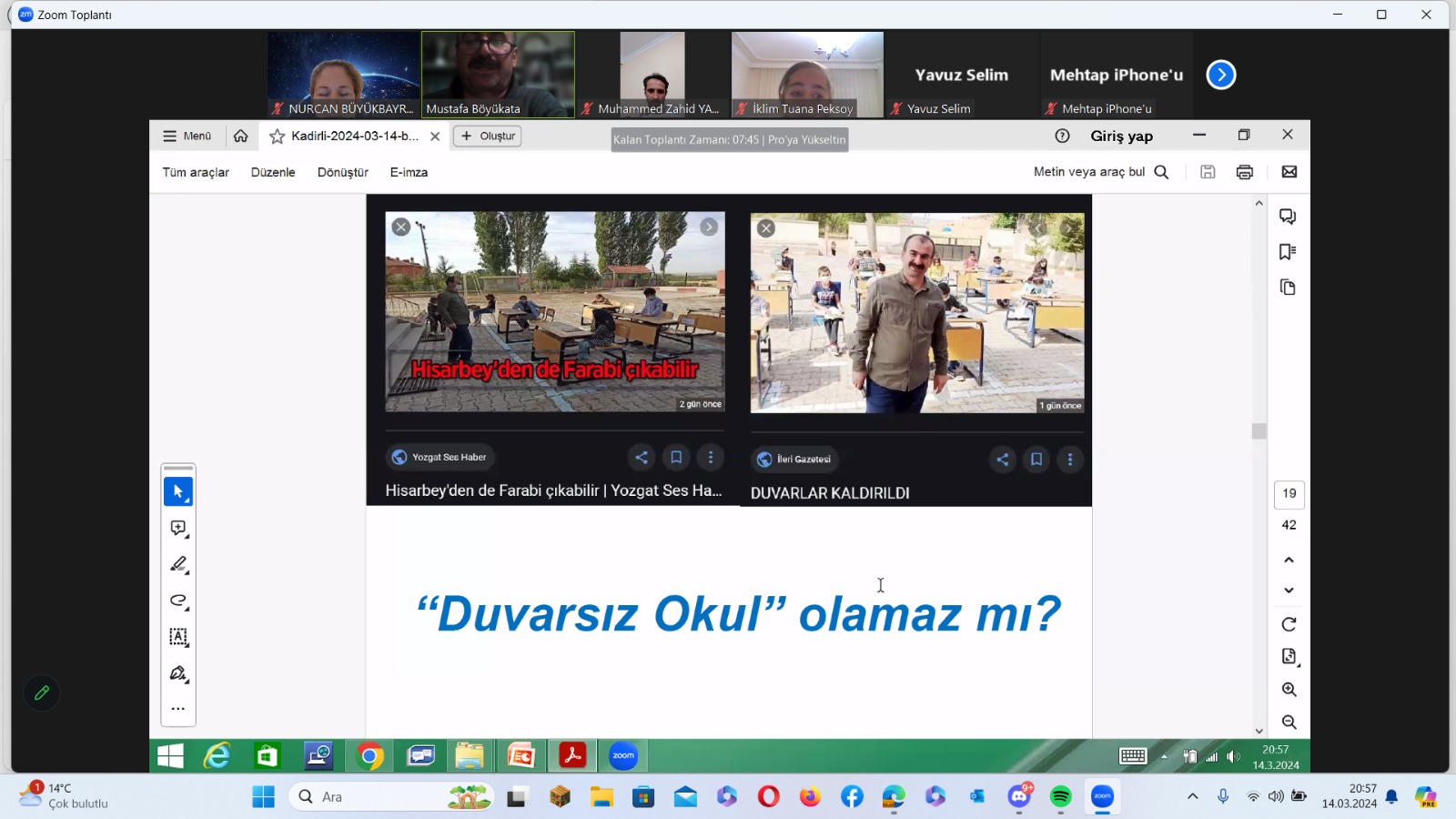The width and height of the screenshot is (1456, 819).
Task: Click the add comment tool
Action: pos(178,529)
